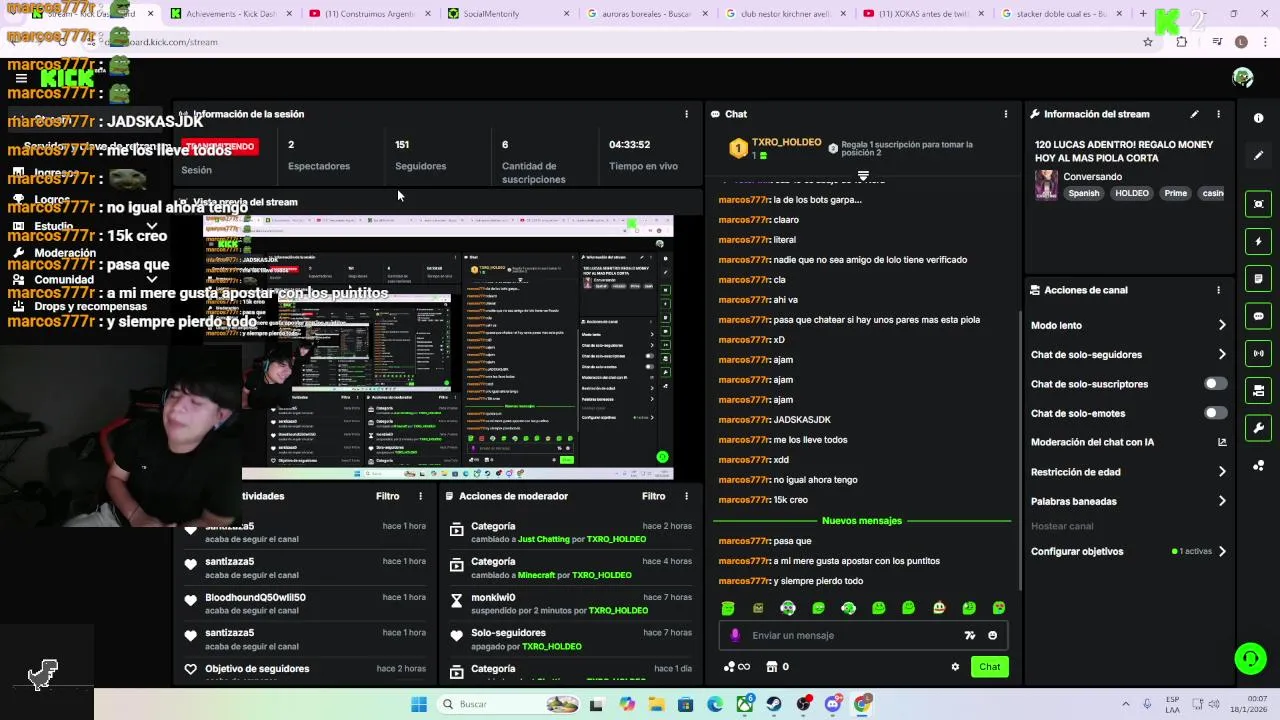Screen dimensions: 1280x720
Task: Click the chat panel vertical scrollbar
Action: [1020, 450]
